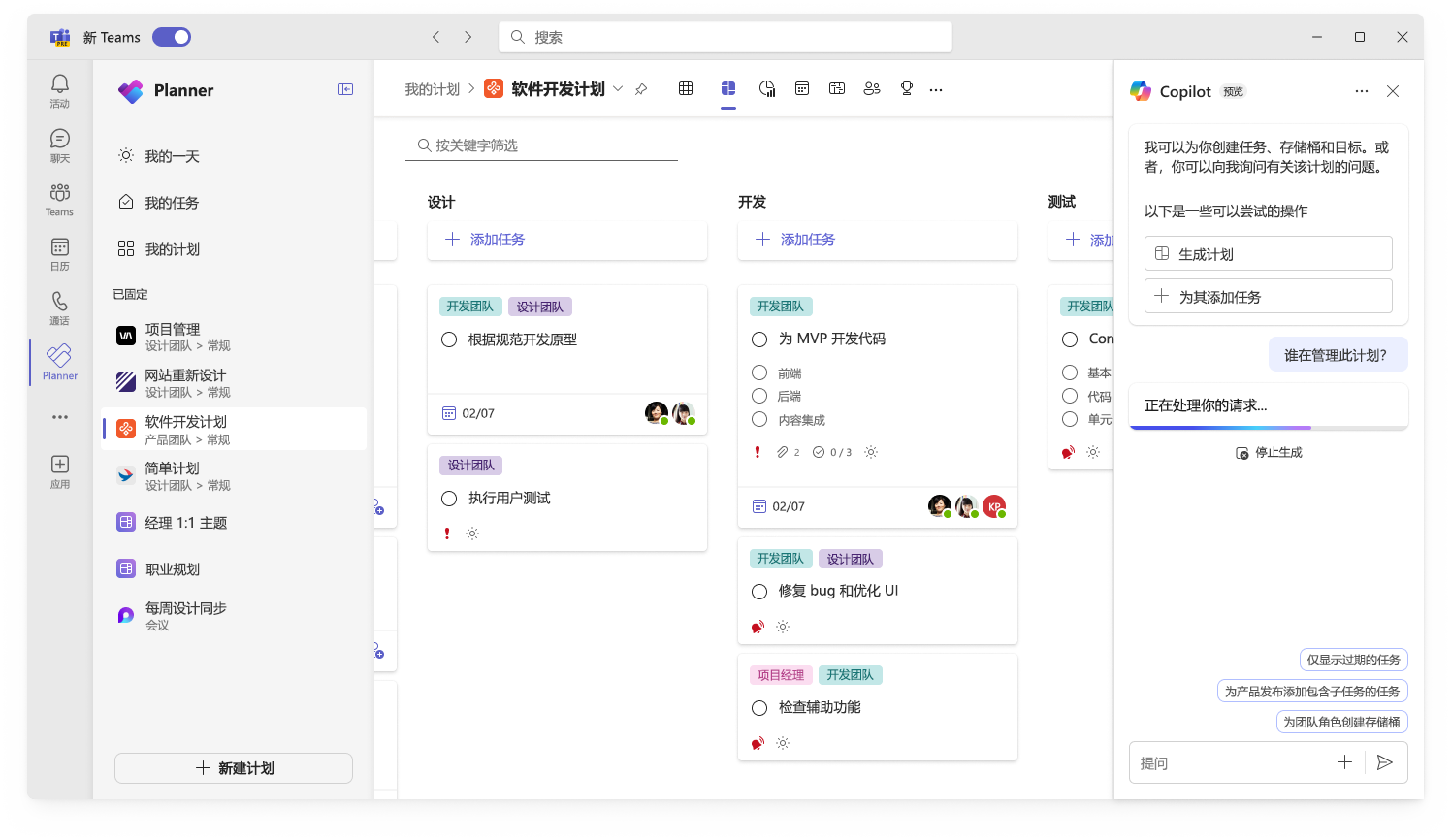Open the Apps (应用) icon
Image resolution: width=1451 pixels, height=840 pixels.
pos(60,465)
